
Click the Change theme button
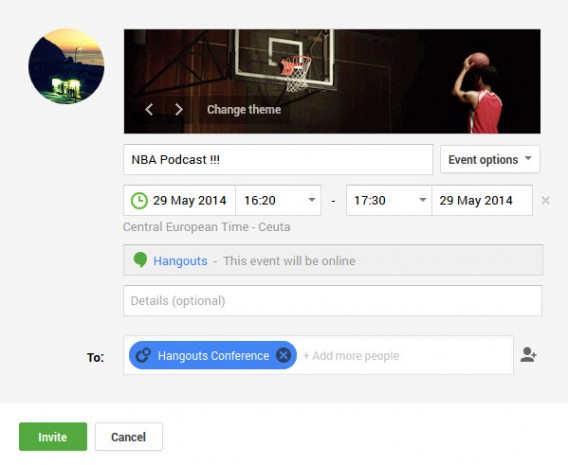click(244, 109)
